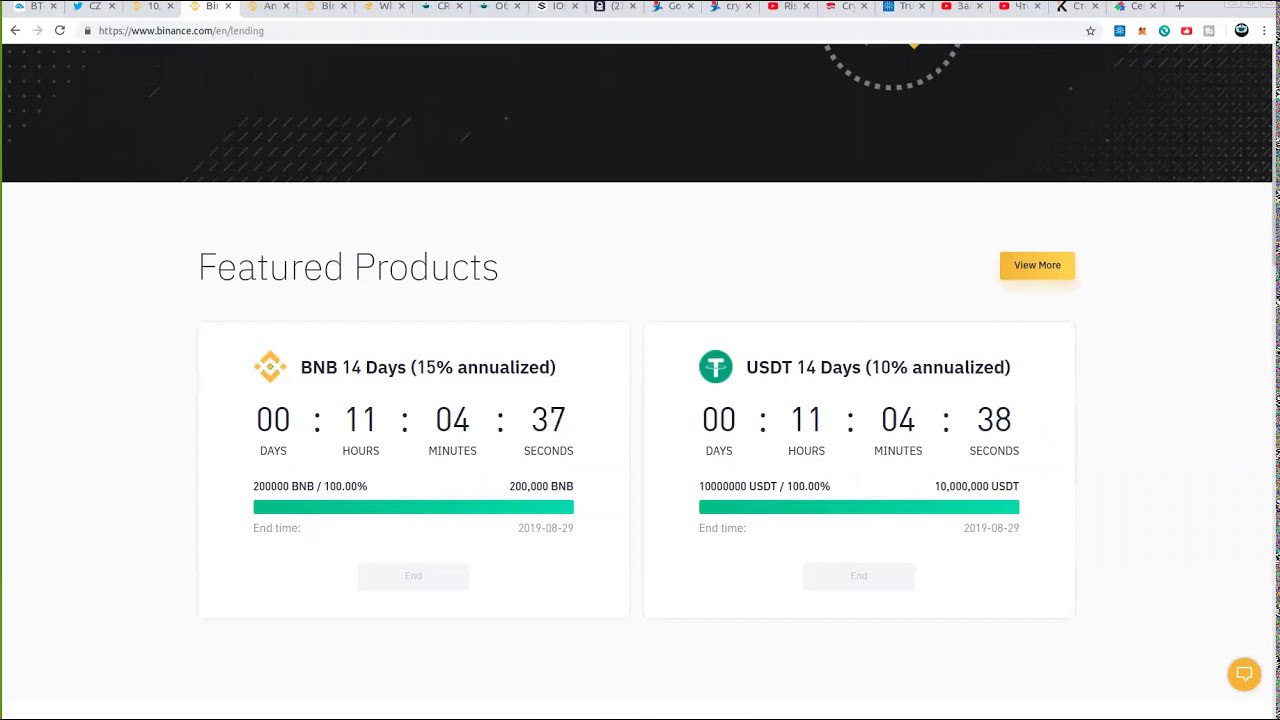1280x720 pixels.
Task: Open the browser profile avatar
Action: click(x=1241, y=31)
